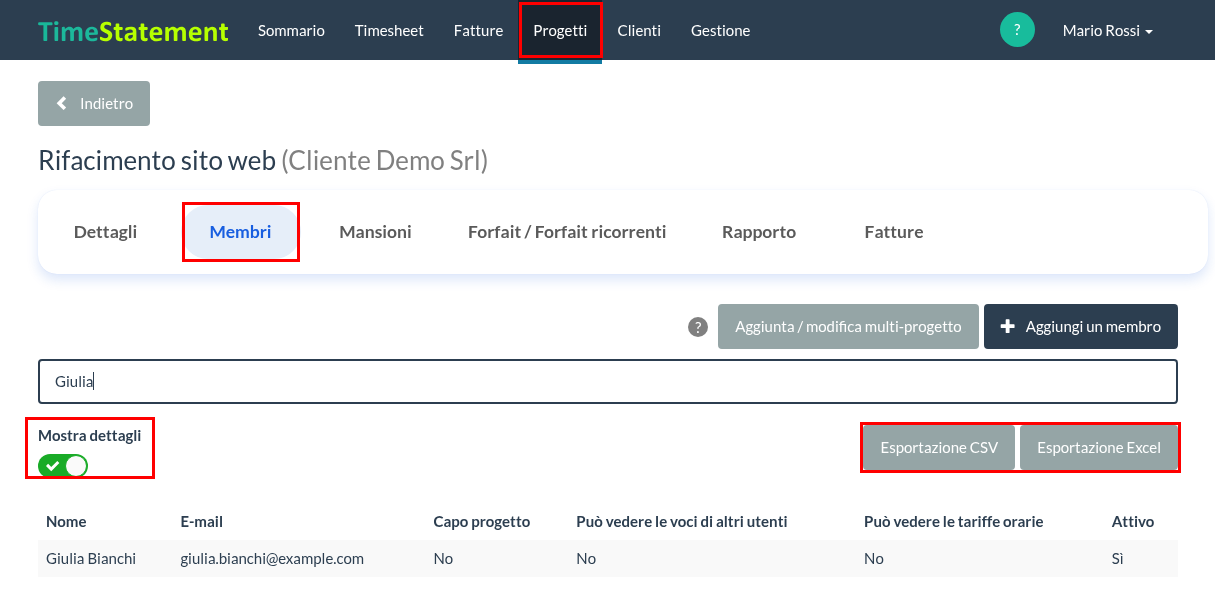Click the plus icon on Aggiungi un membro
Screen dimensions: 1215x613
point(1008,327)
